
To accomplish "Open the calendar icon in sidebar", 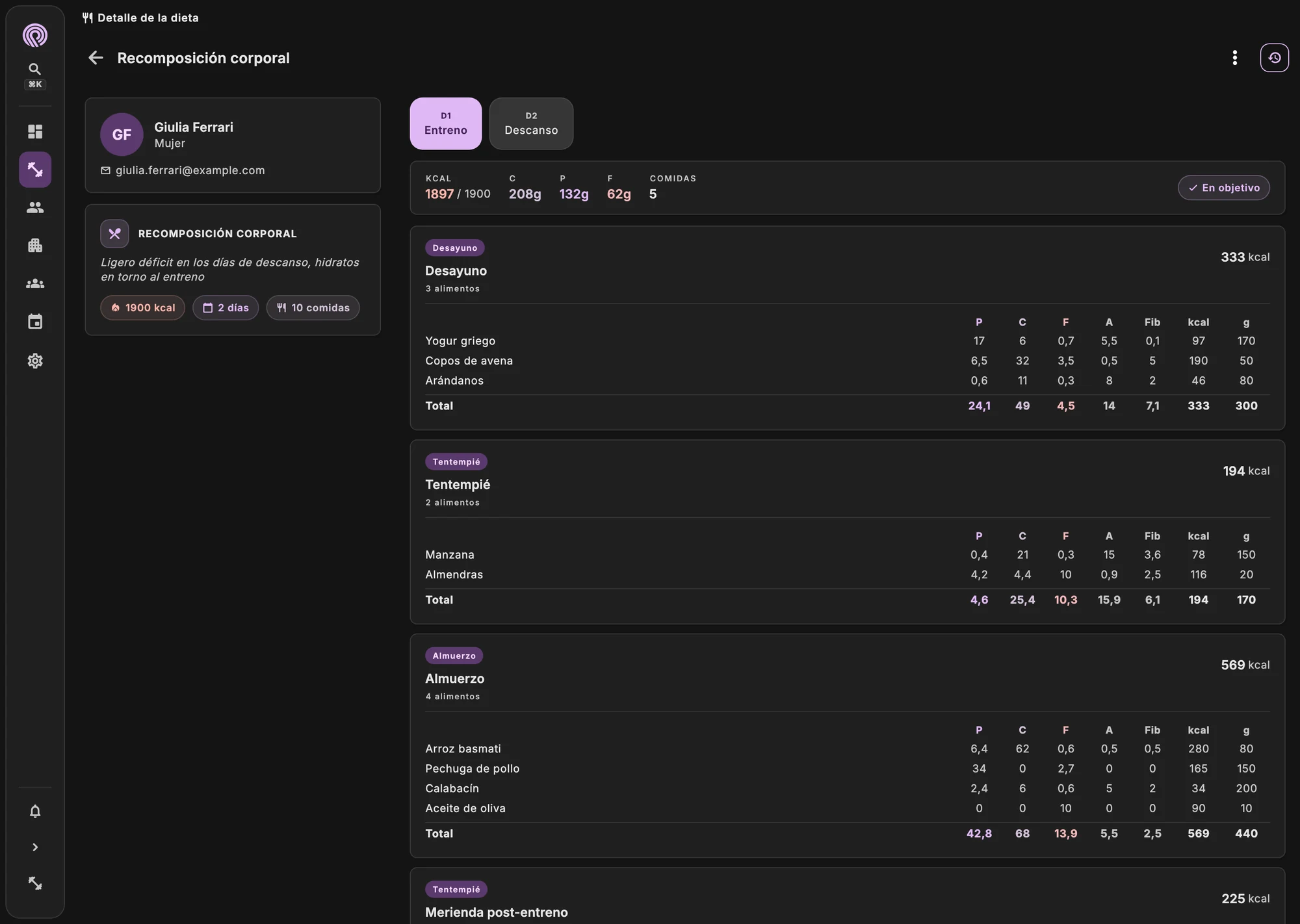I will point(35,322).
